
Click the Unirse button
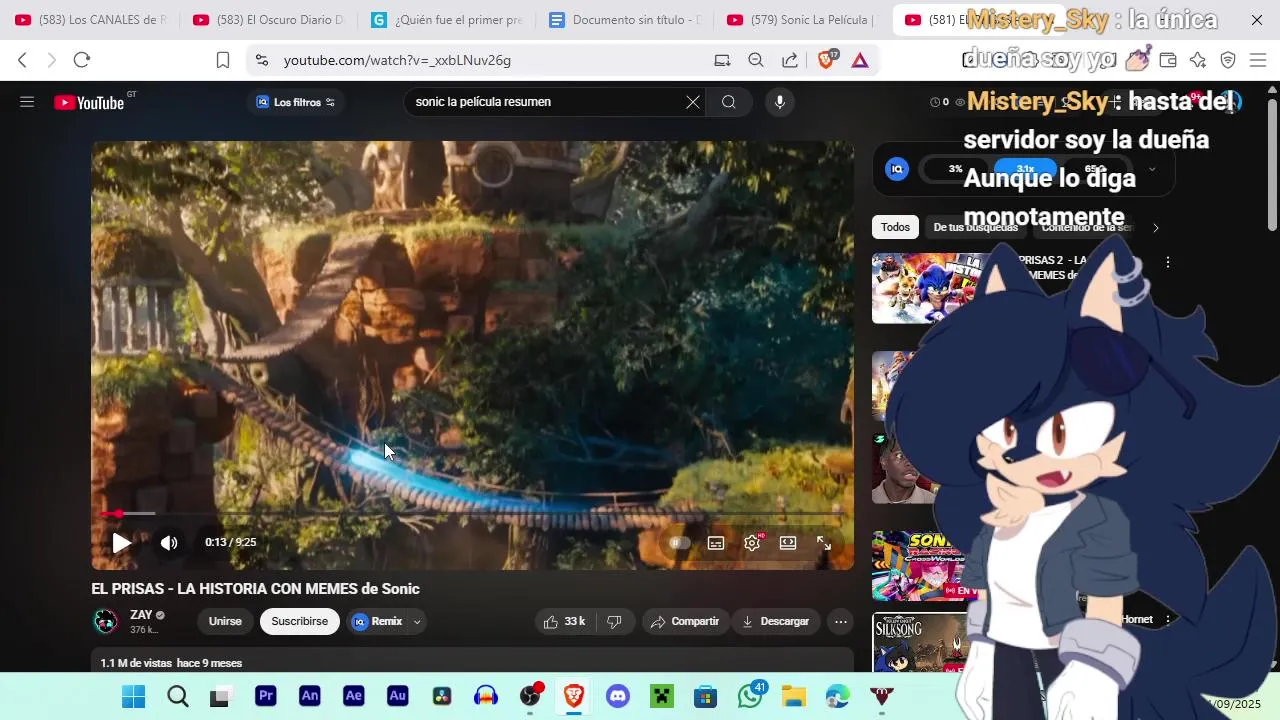coord(225,622)
